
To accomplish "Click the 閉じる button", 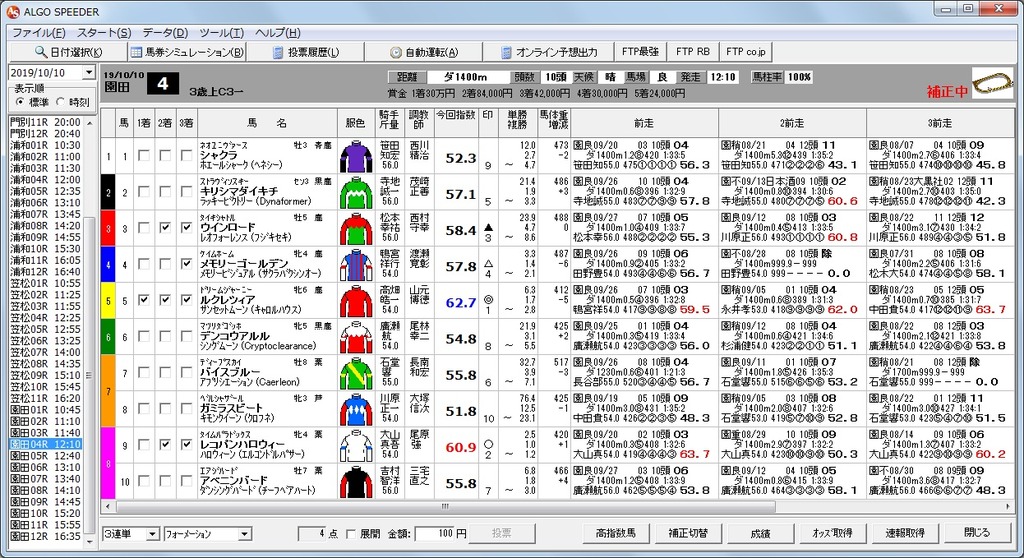I will pyautogui.click(x=977, y=533).
